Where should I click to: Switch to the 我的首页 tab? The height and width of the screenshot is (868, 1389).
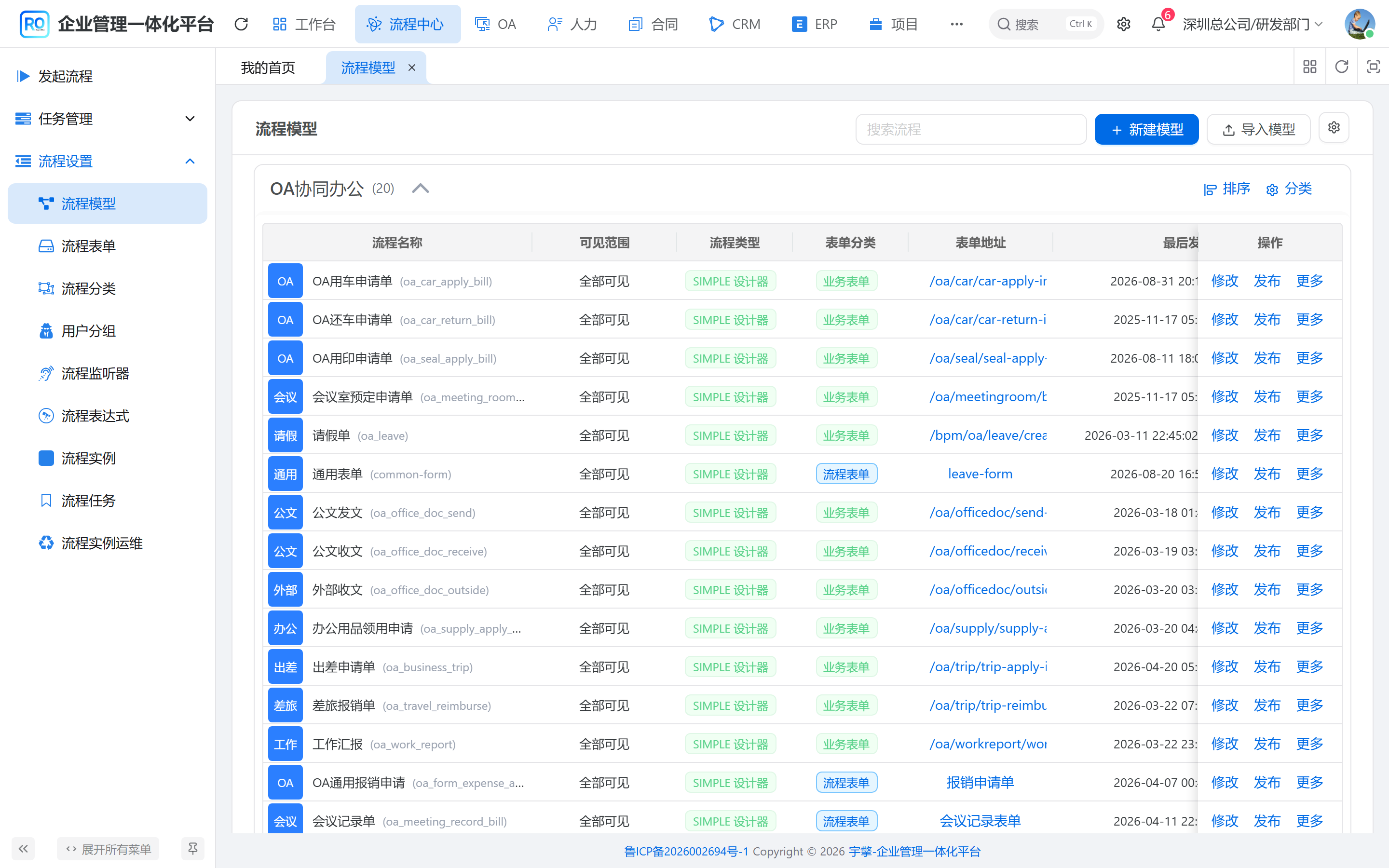tap(268, 68)
